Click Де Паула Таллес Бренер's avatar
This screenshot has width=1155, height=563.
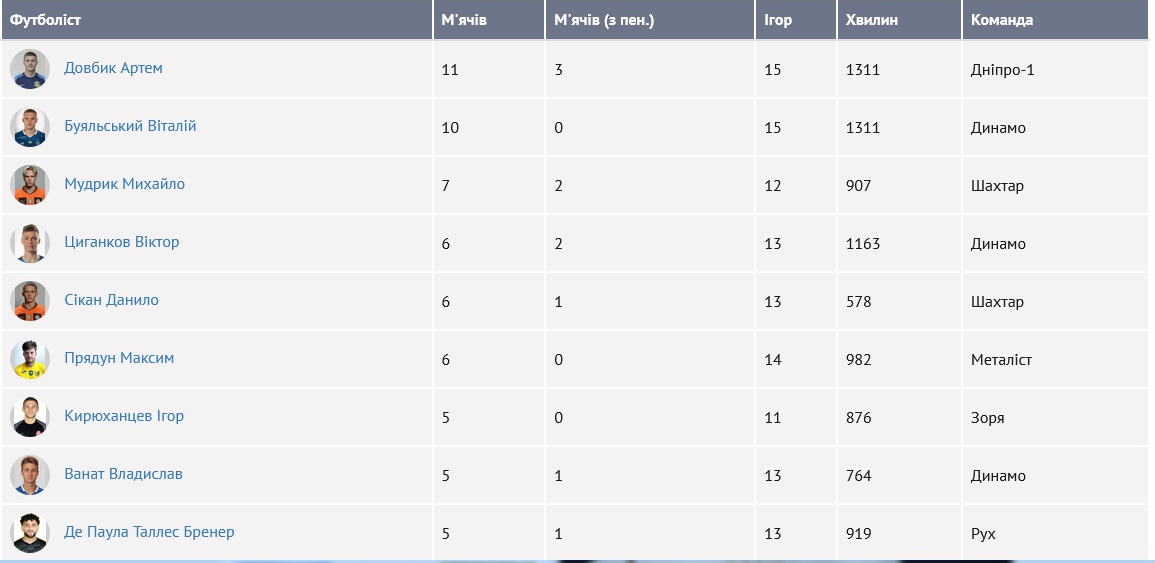point(30,533)
